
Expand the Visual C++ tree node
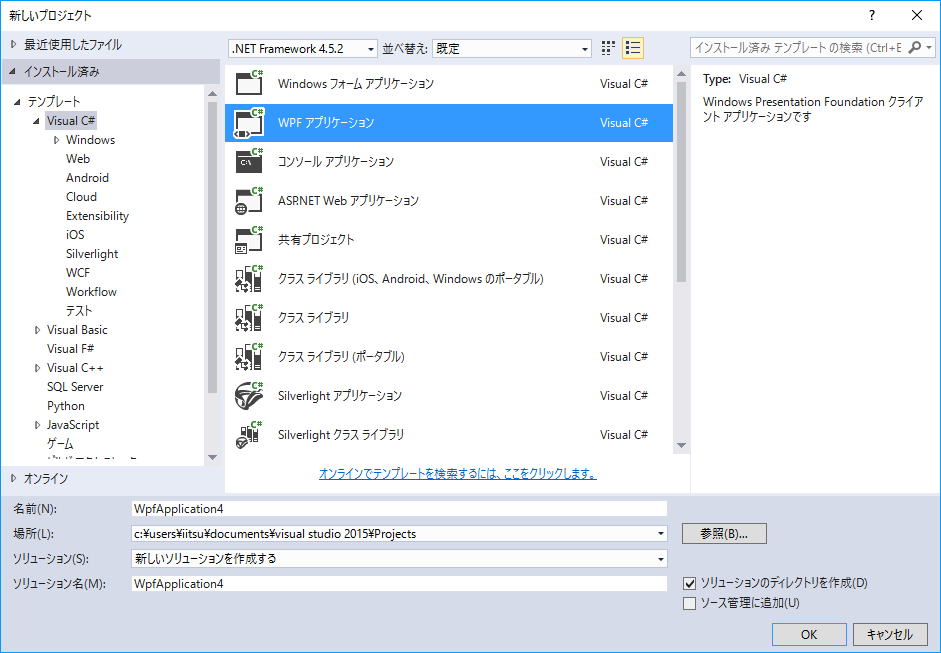(x=37, y=368)
